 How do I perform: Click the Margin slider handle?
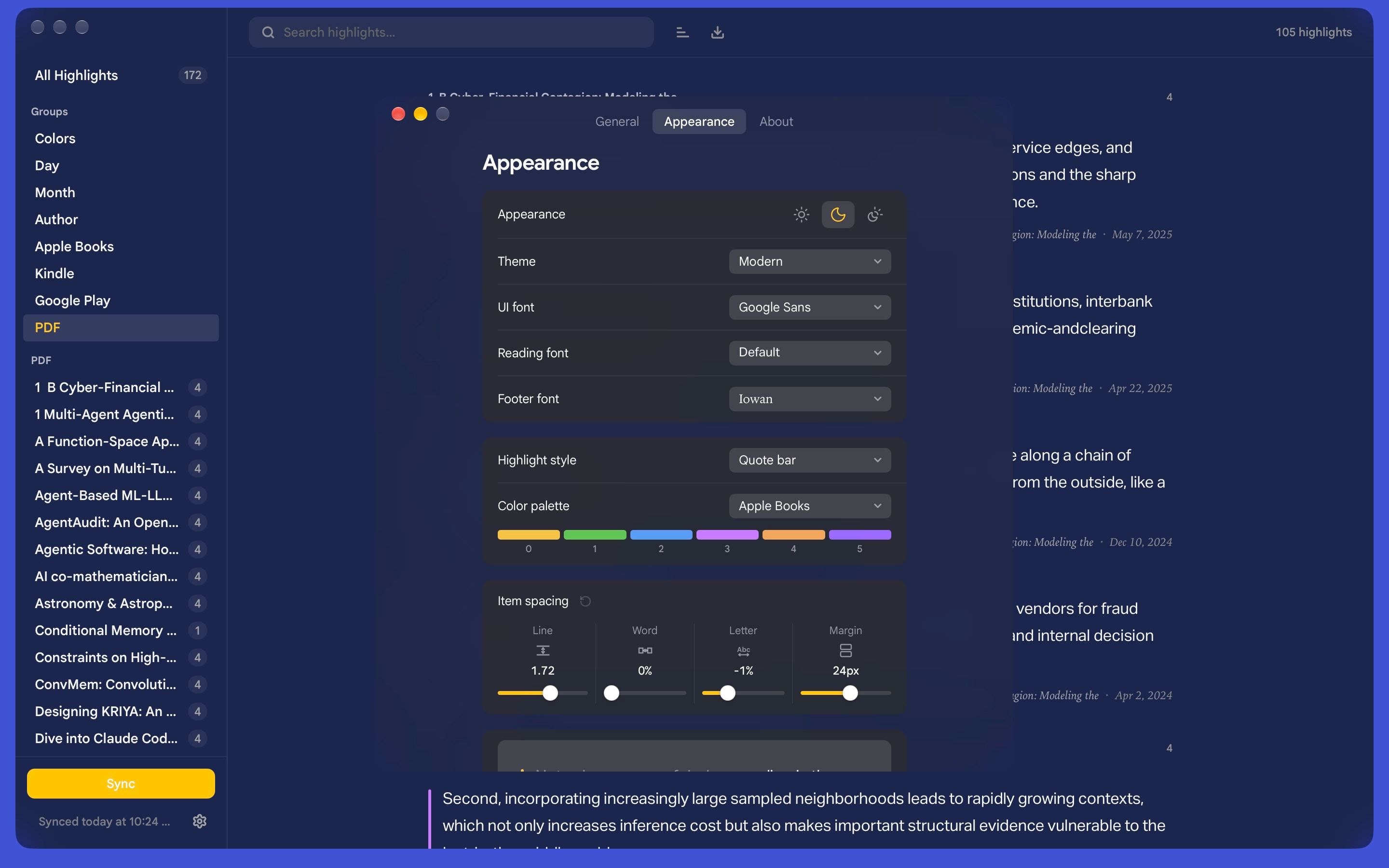coord(850,693)
